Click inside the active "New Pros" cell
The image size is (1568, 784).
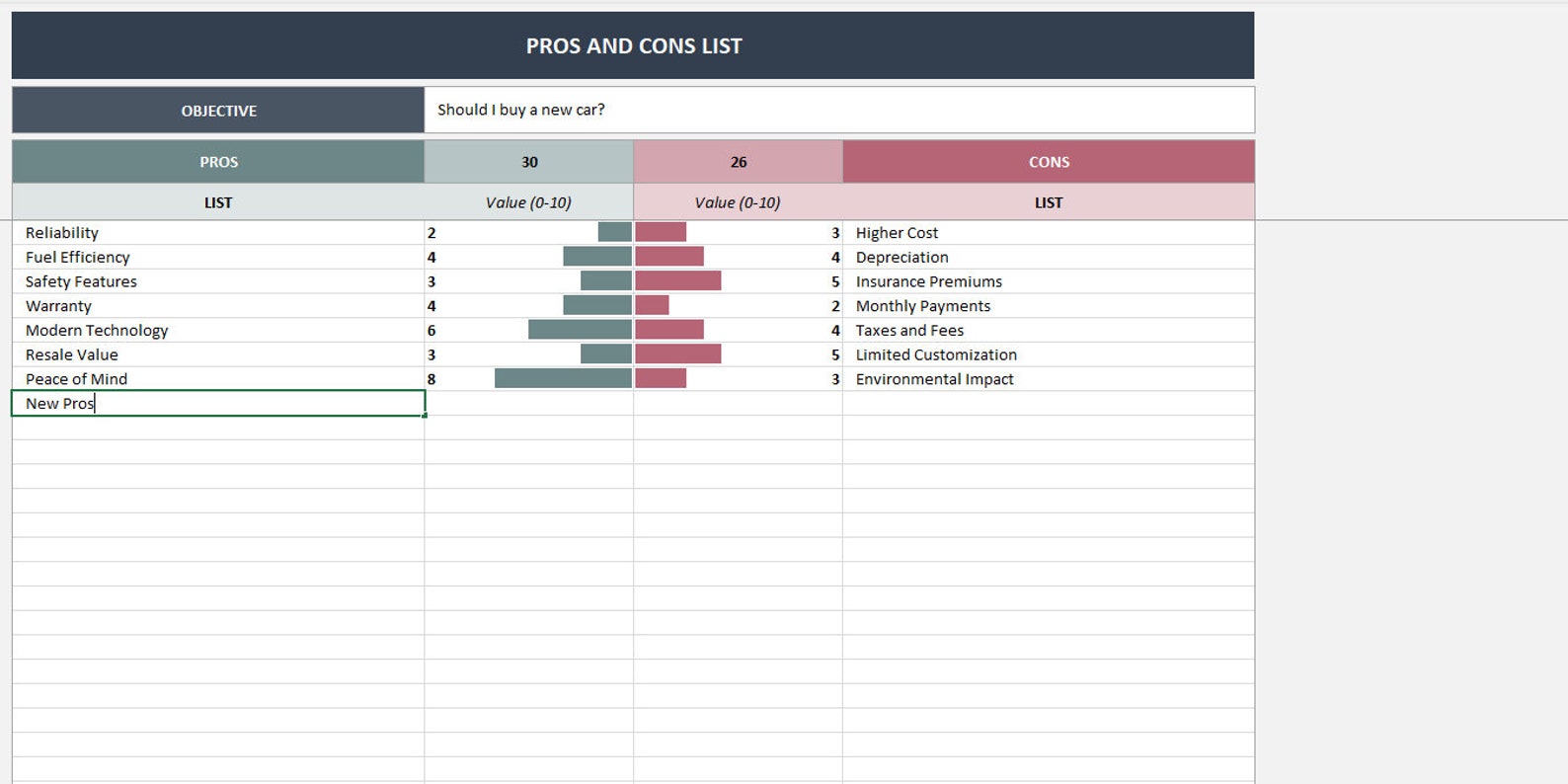point(218,403)
